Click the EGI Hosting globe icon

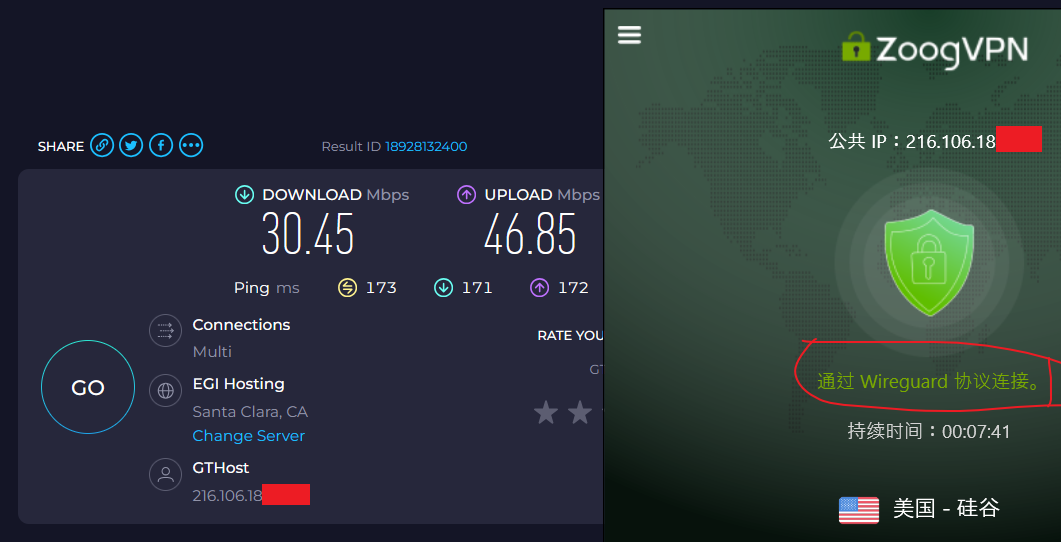165,390
